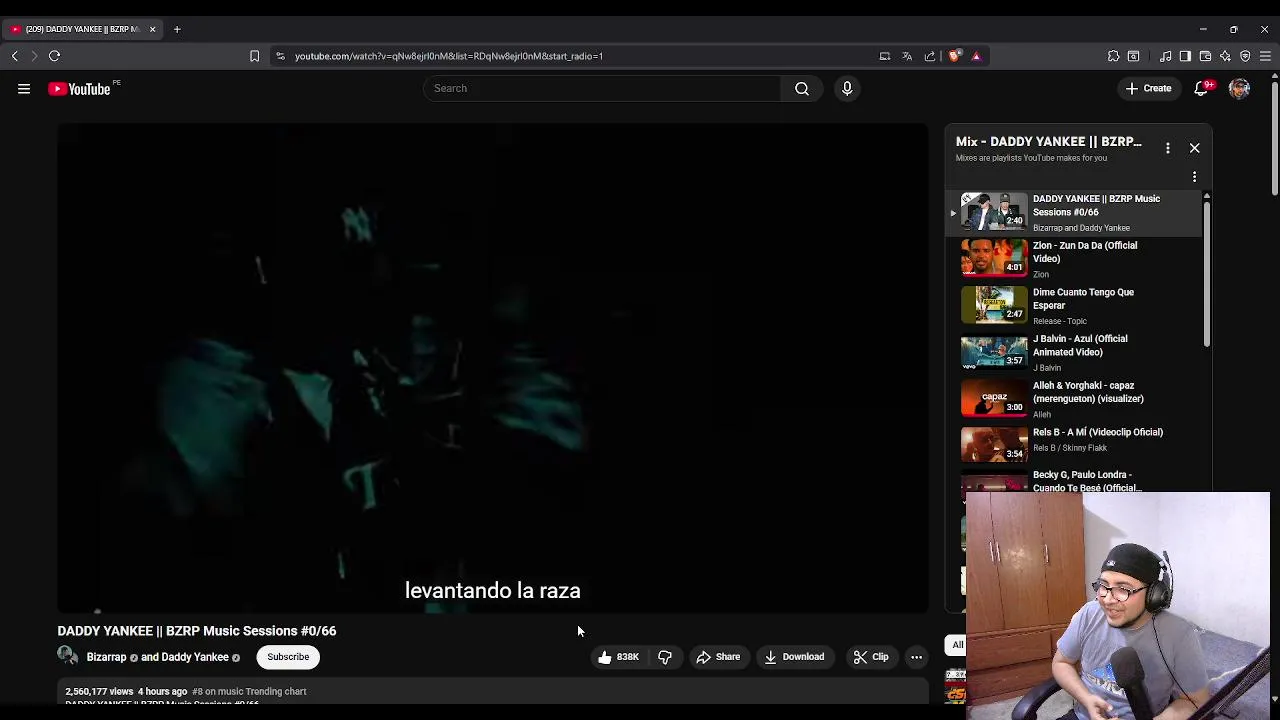The width and height of the screenshot is (1280, 720).
Task: Click the main video player area
Action: [x=492, y=368]
